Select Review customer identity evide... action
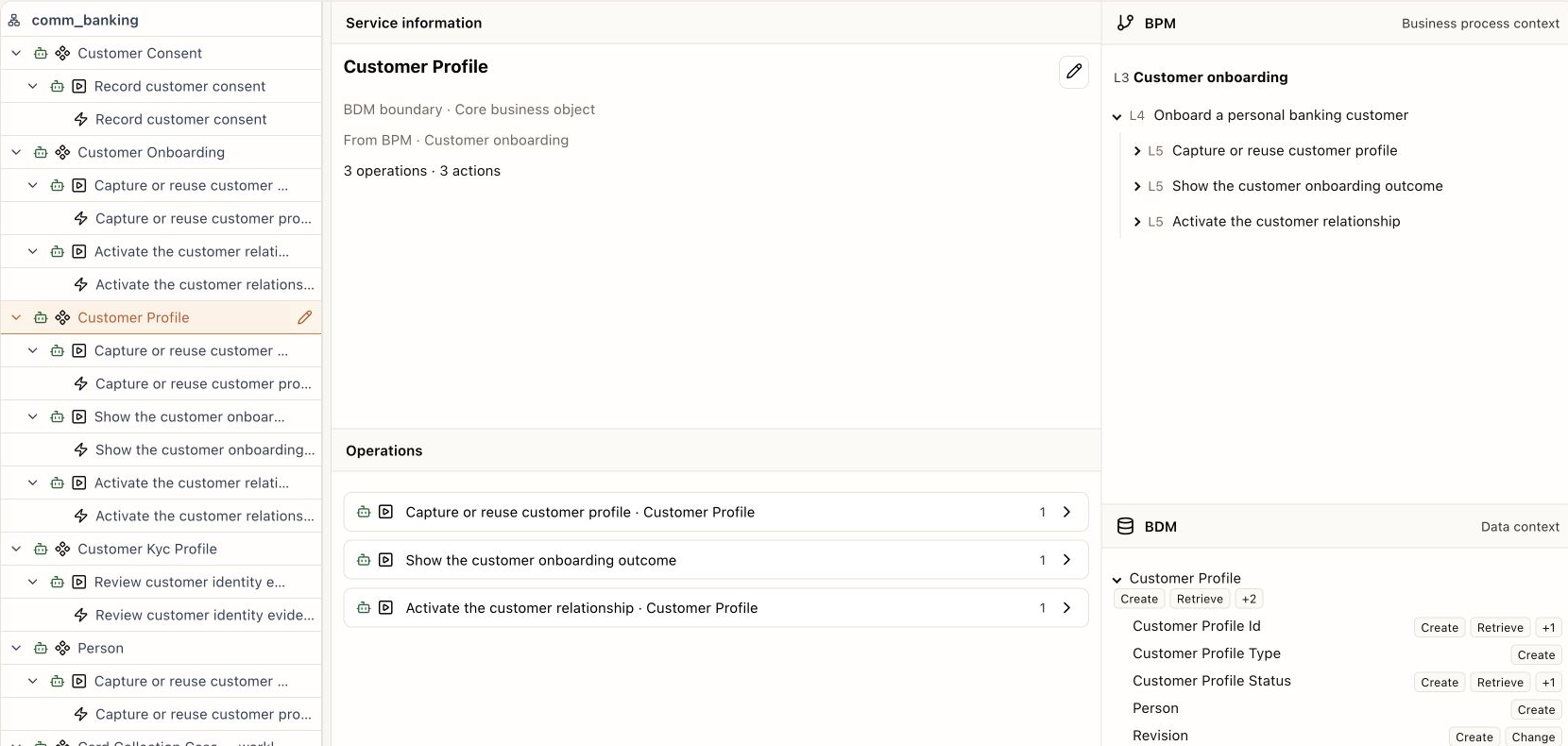The width and height of the screenshot is (1568, 746). click(x=205, y=615)
